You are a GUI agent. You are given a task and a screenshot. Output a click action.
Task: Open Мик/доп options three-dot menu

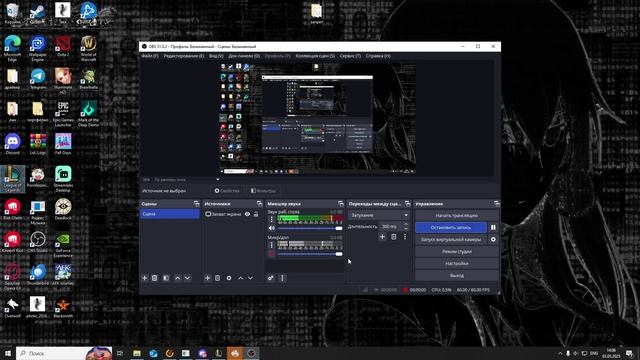coord(271,245)
